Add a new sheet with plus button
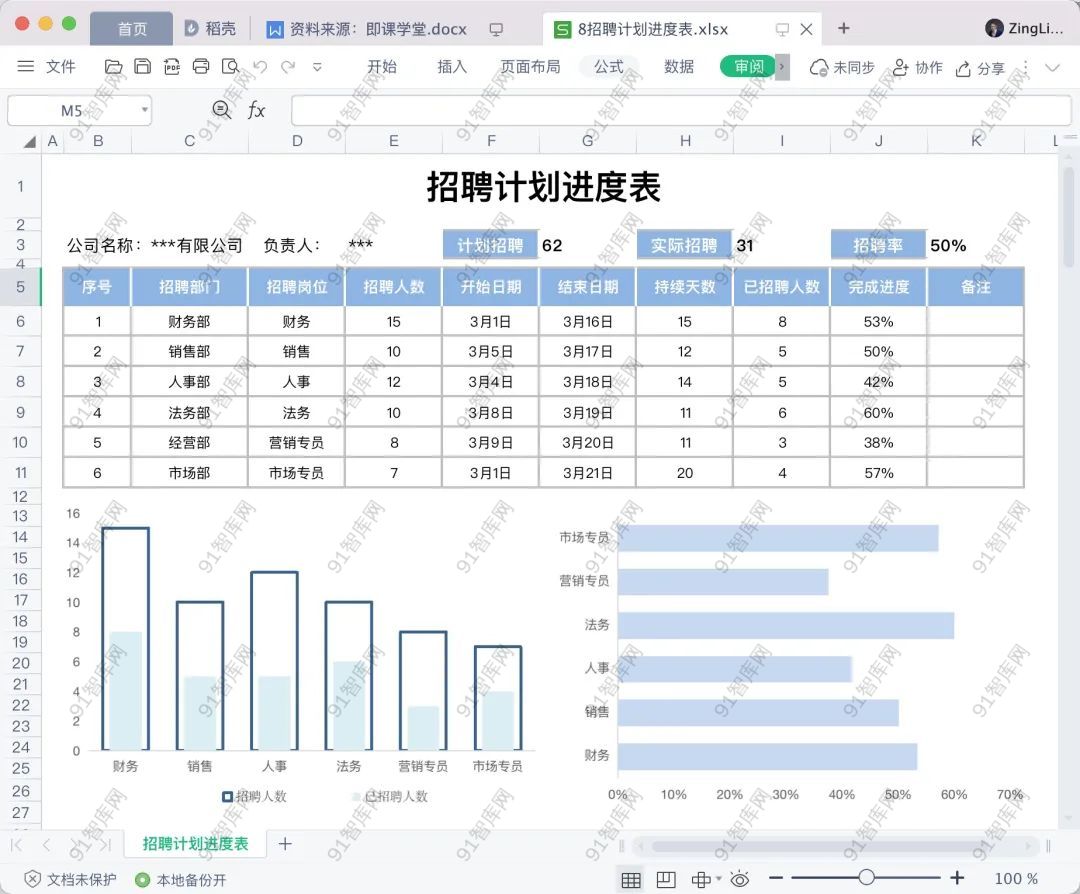The width and height of the screenshot is (1080, 894). pos(285,844)
